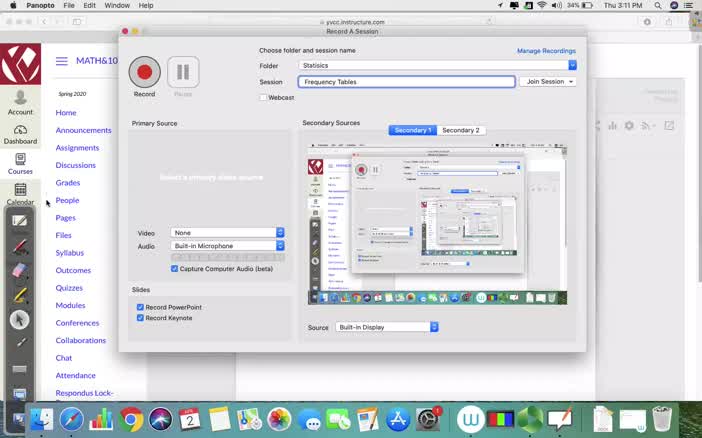Image resolution: width=702 pixels, height=438 pixels.
Task: Start recording with the red Record button
Action: click(x=144, y=72)
